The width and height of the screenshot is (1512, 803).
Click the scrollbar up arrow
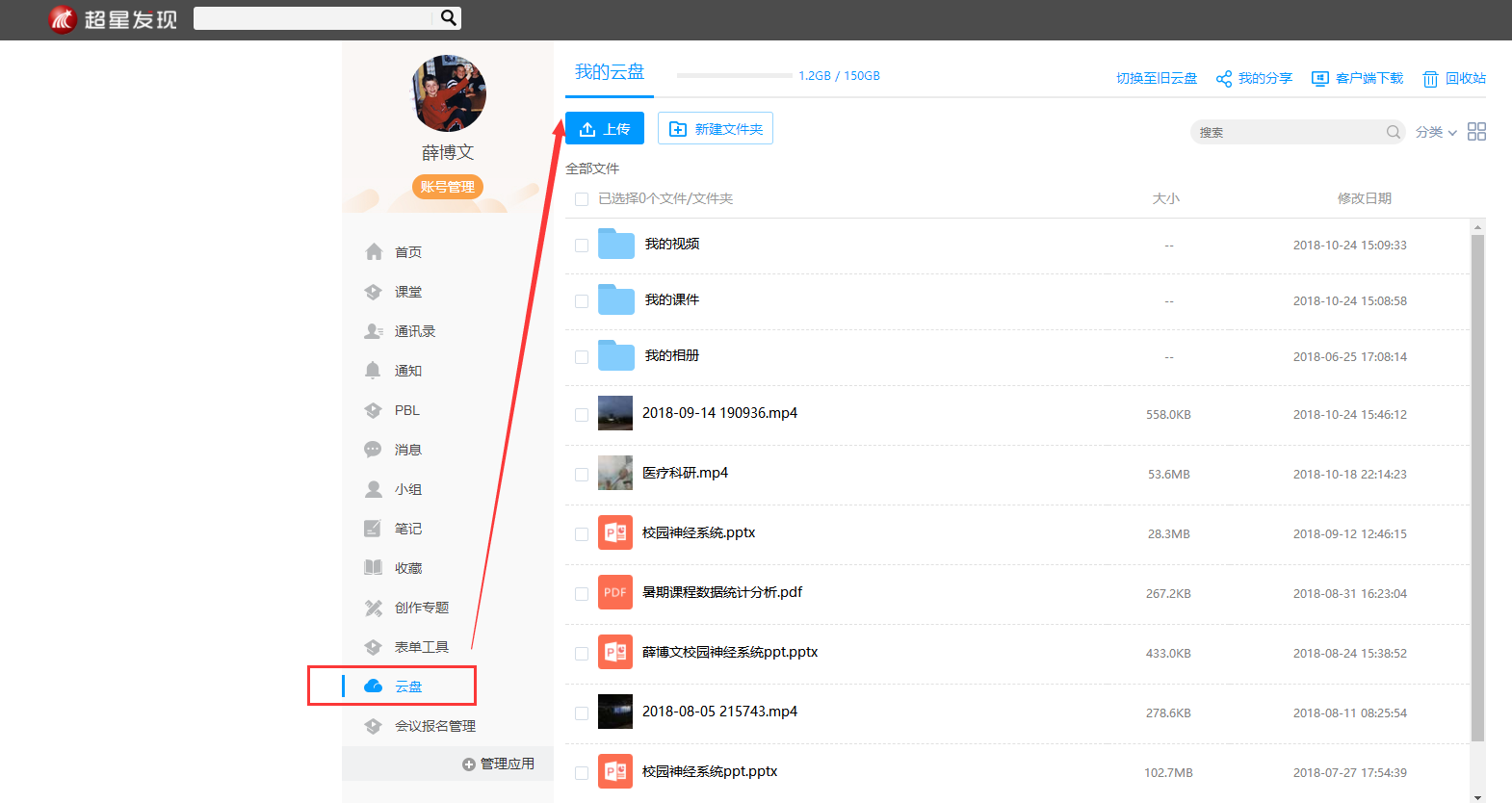click(x=1477, y=227)
